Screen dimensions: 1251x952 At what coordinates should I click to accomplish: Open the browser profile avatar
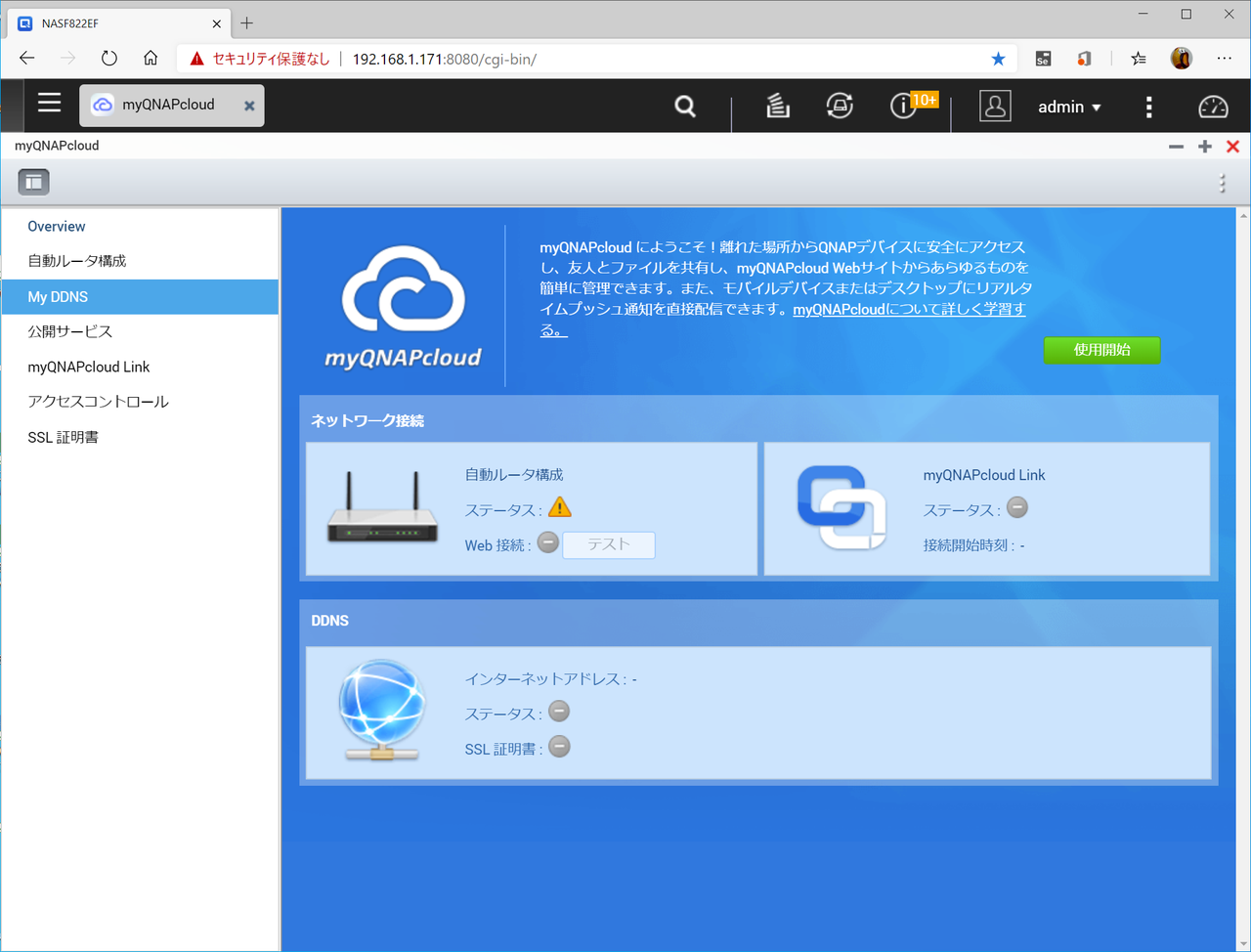coord(1181,59)
